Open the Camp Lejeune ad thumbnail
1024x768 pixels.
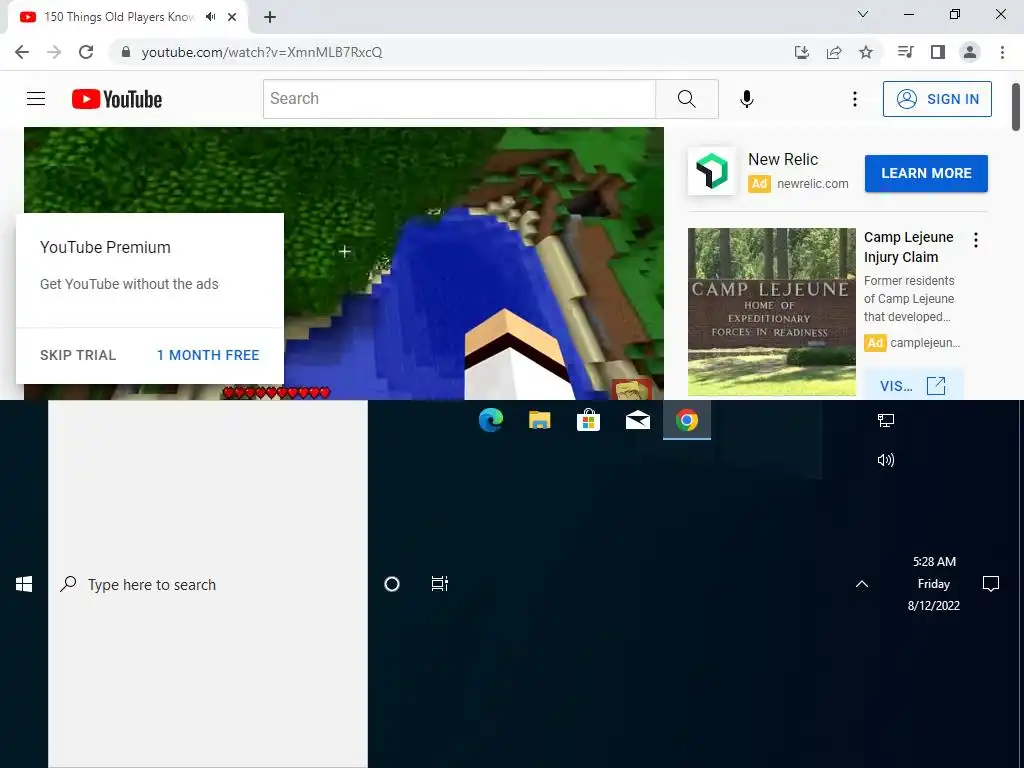pos(771,312)
